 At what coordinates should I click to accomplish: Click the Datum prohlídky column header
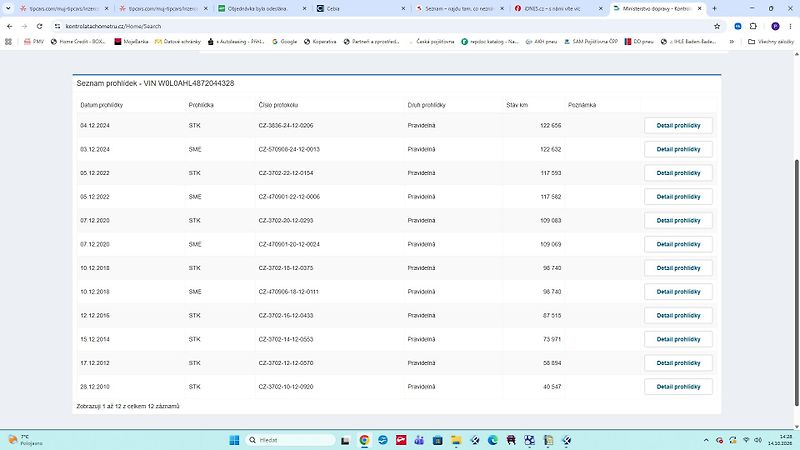(x=102, y=105)
